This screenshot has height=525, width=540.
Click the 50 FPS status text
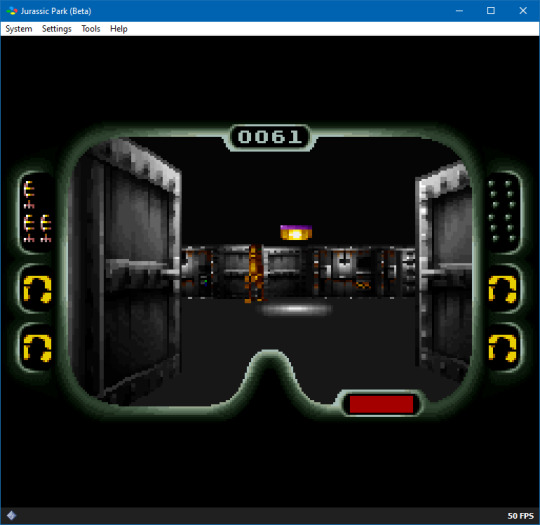pyautogui.click(x=520, y=516)
